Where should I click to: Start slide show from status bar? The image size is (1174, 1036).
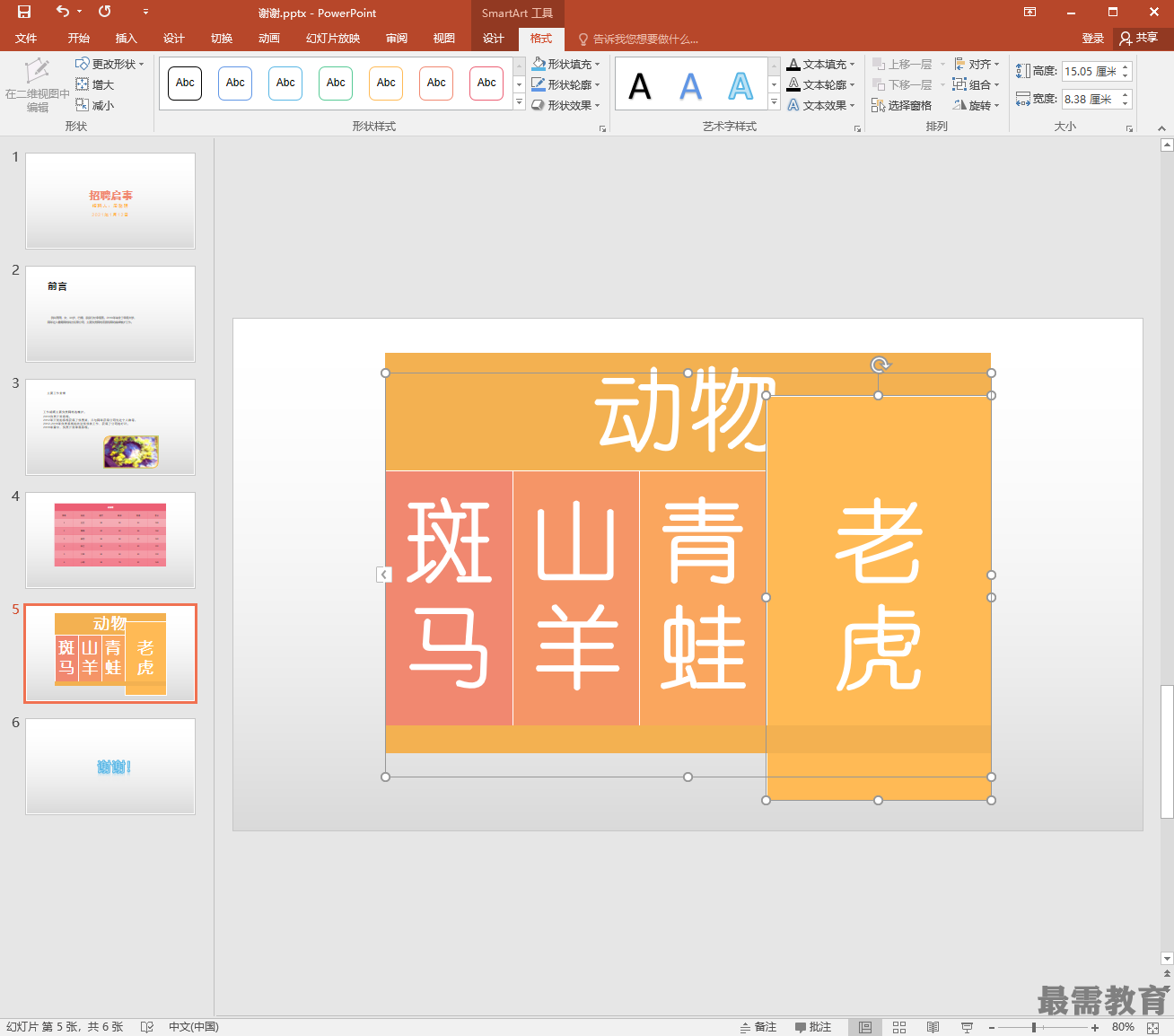[967, 1027]
